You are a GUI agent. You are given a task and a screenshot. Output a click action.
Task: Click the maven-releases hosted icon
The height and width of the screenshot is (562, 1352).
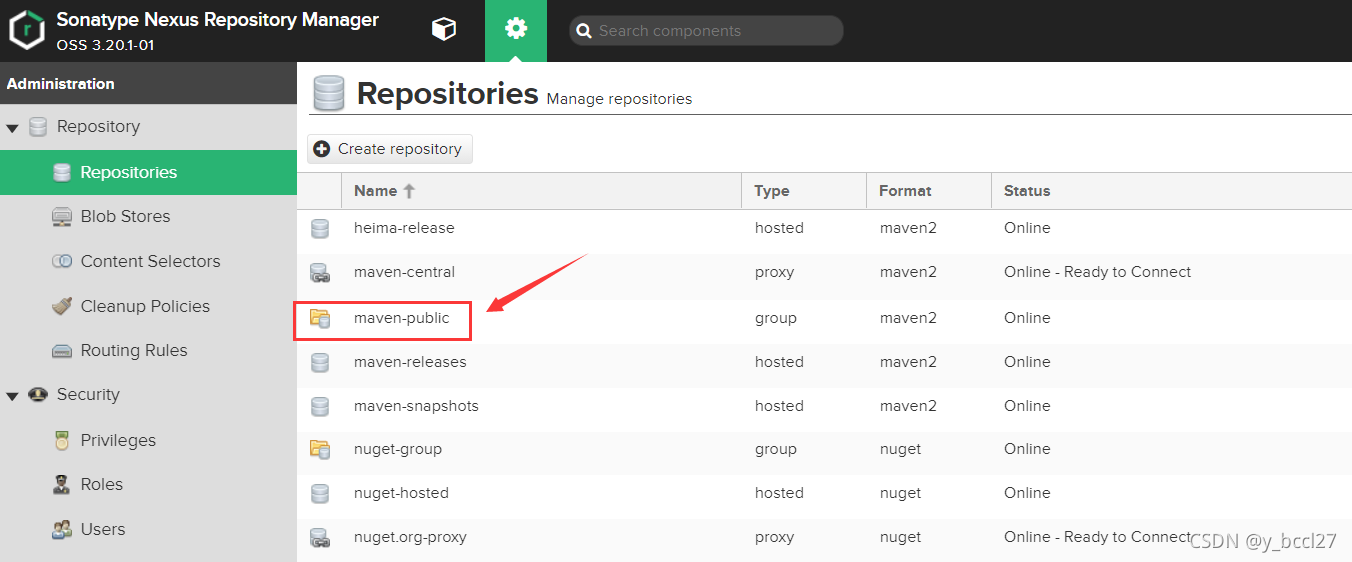(320, 362)
